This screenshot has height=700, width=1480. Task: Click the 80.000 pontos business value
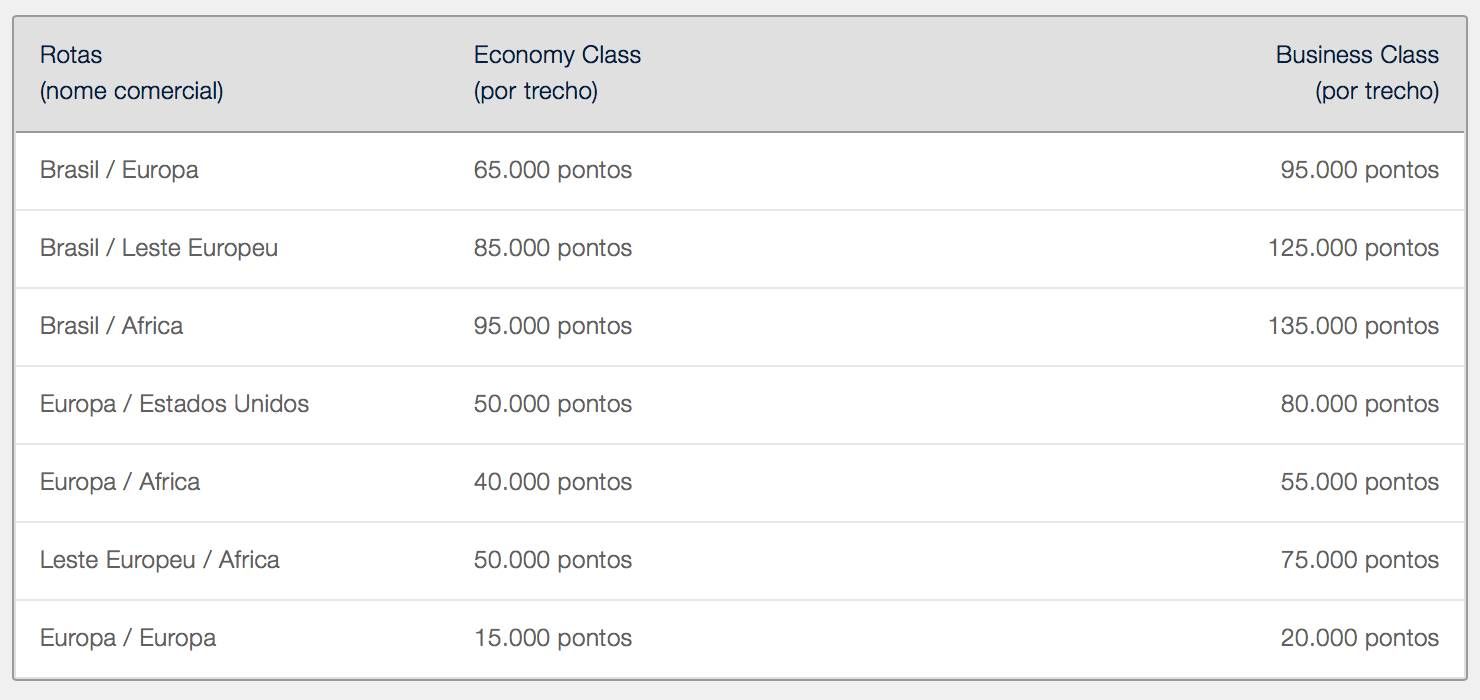(1360, 404)
